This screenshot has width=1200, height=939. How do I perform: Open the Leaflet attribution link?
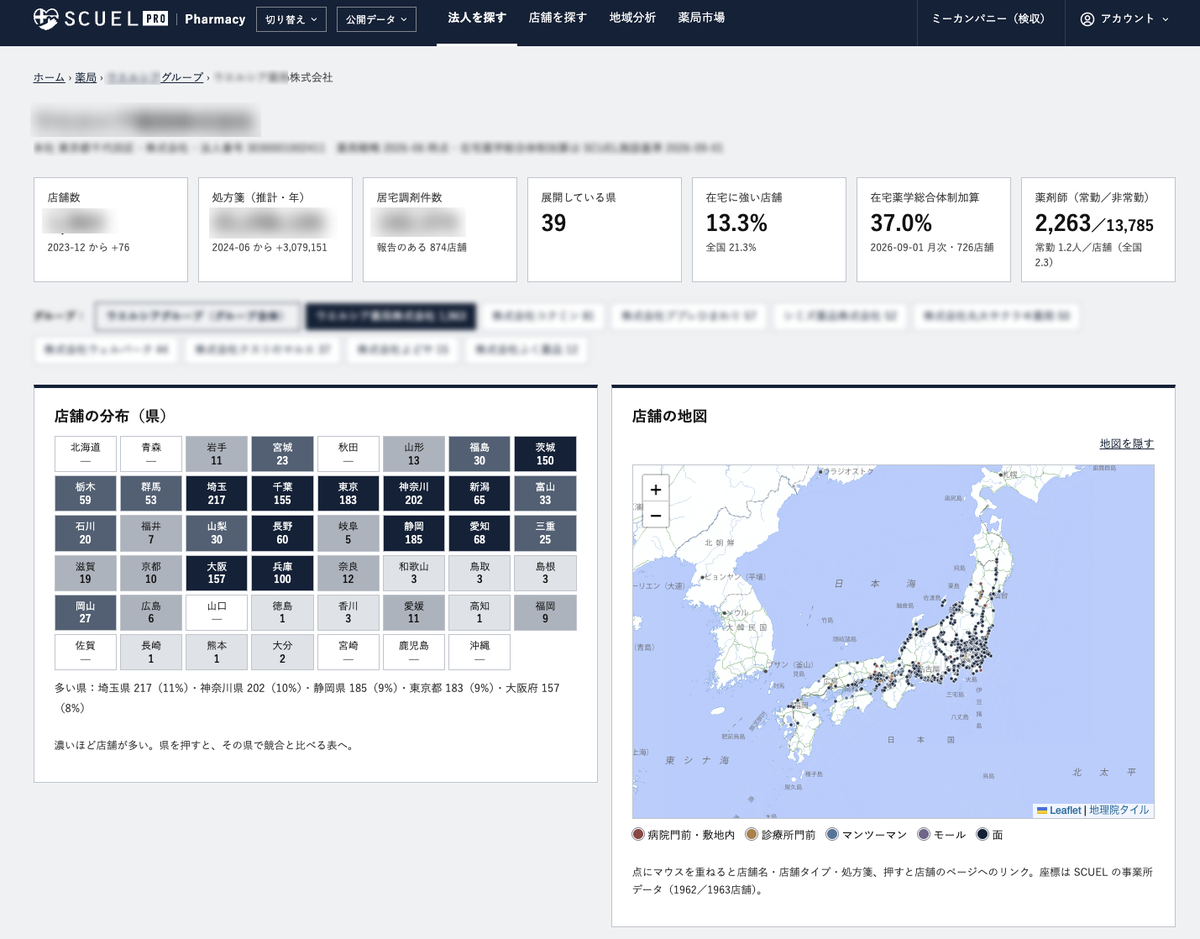pyautogui.click(x=1059, y=810)
